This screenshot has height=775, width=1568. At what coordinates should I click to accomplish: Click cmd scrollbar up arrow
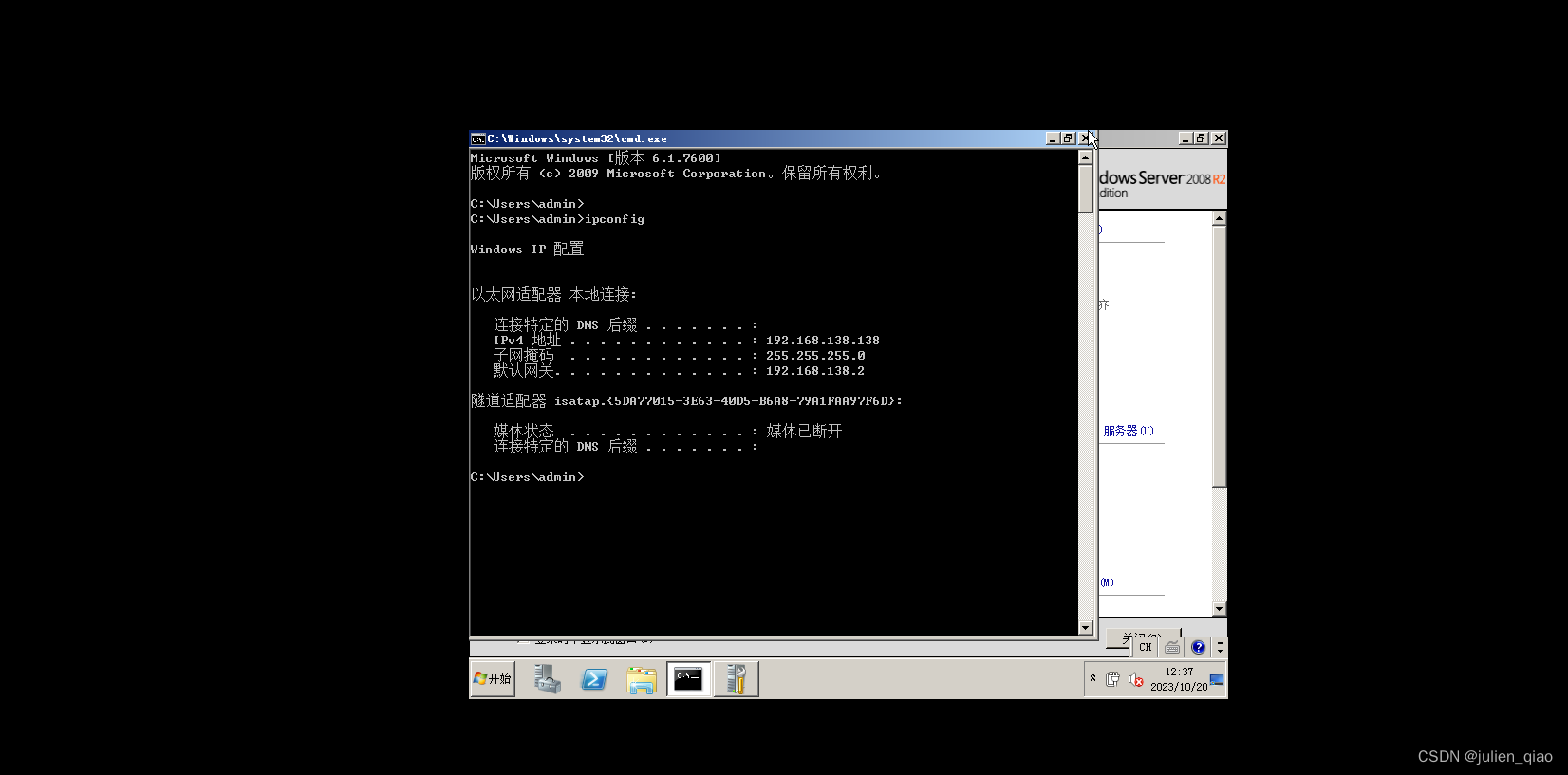point(1086,157)
